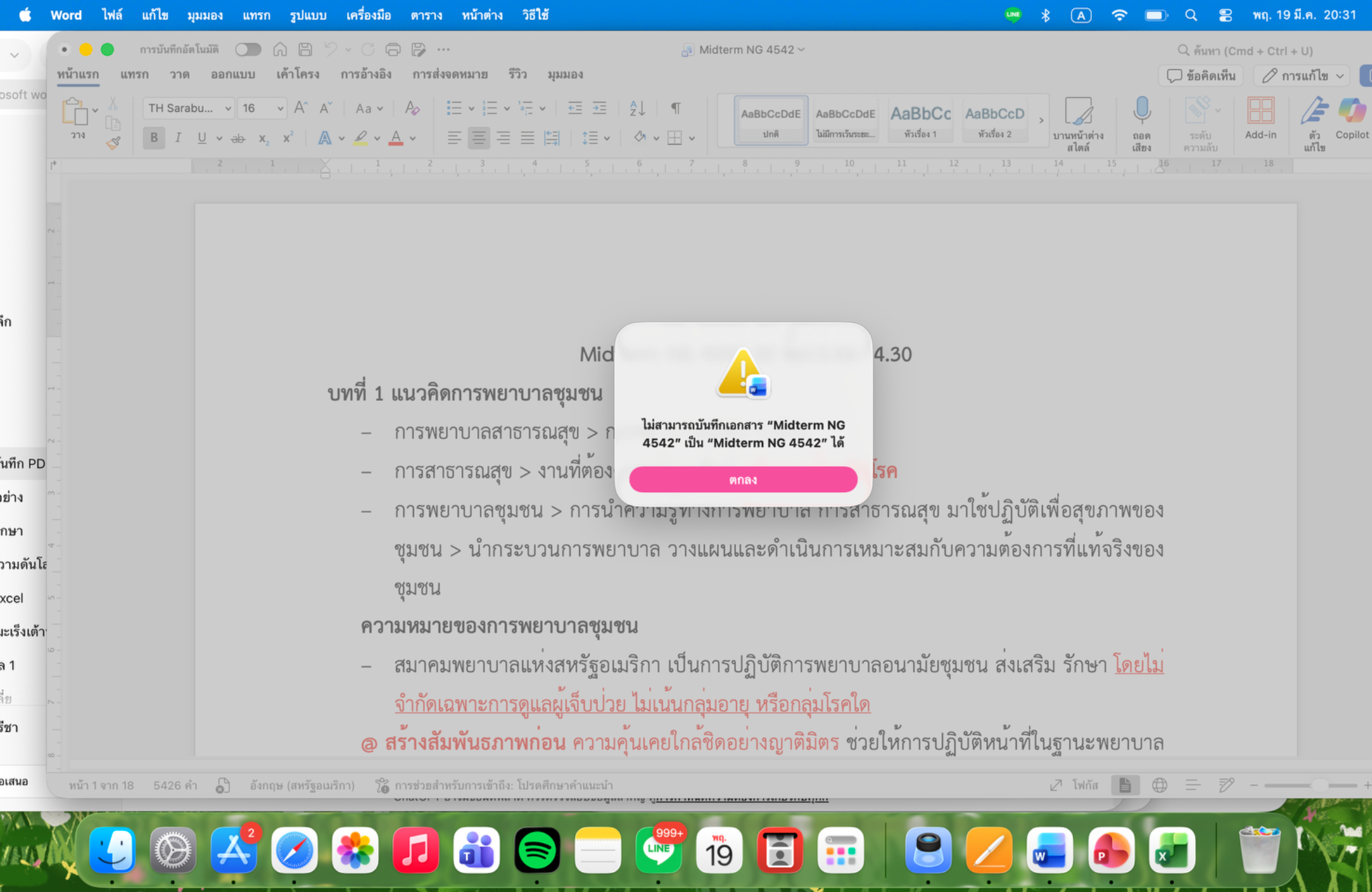
Task: Apply the red font color
Action: coord(396,138)
